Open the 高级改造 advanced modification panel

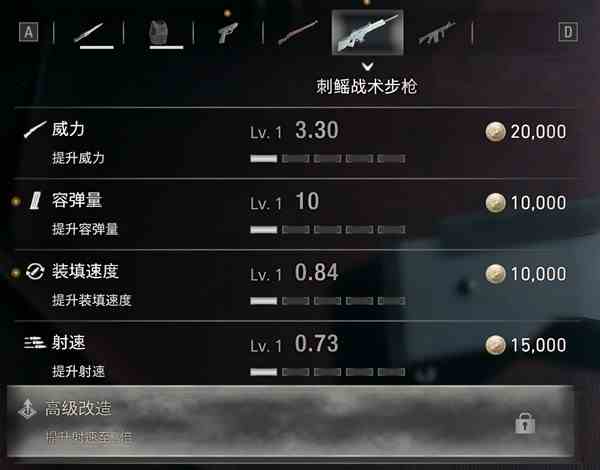pos(291,421)
